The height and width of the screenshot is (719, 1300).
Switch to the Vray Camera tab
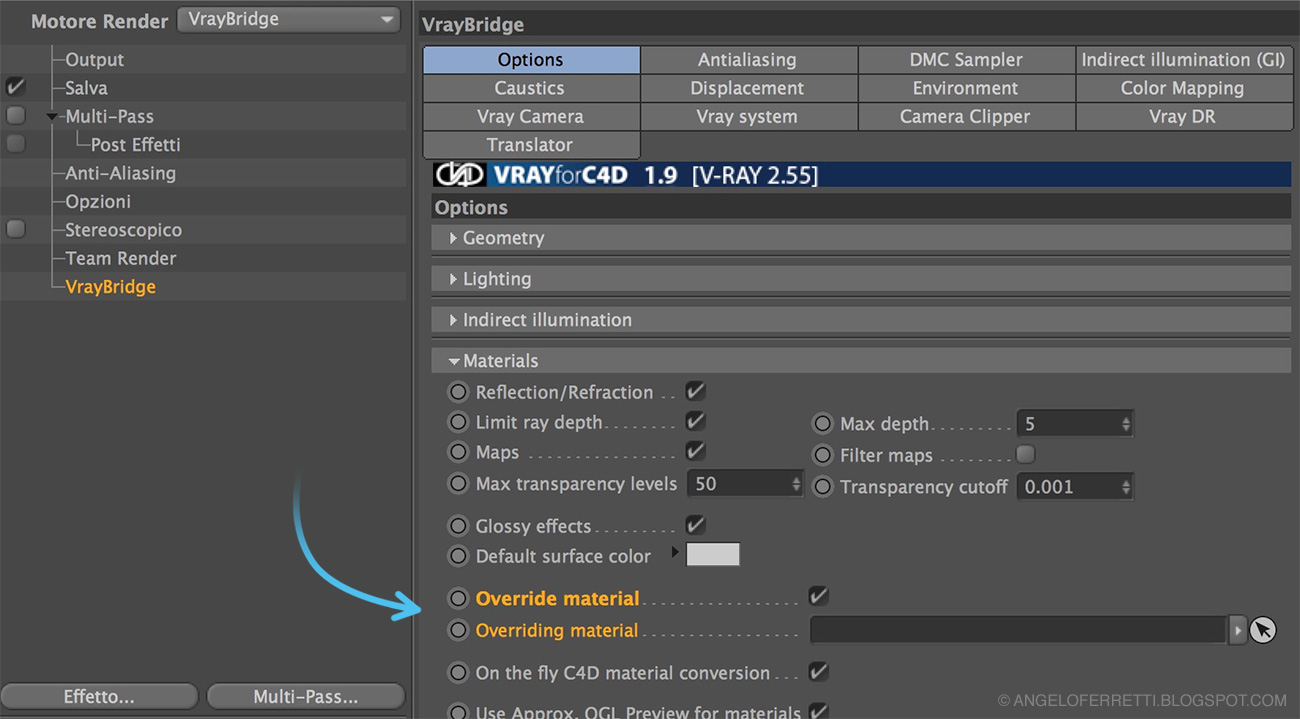[530, 116]
